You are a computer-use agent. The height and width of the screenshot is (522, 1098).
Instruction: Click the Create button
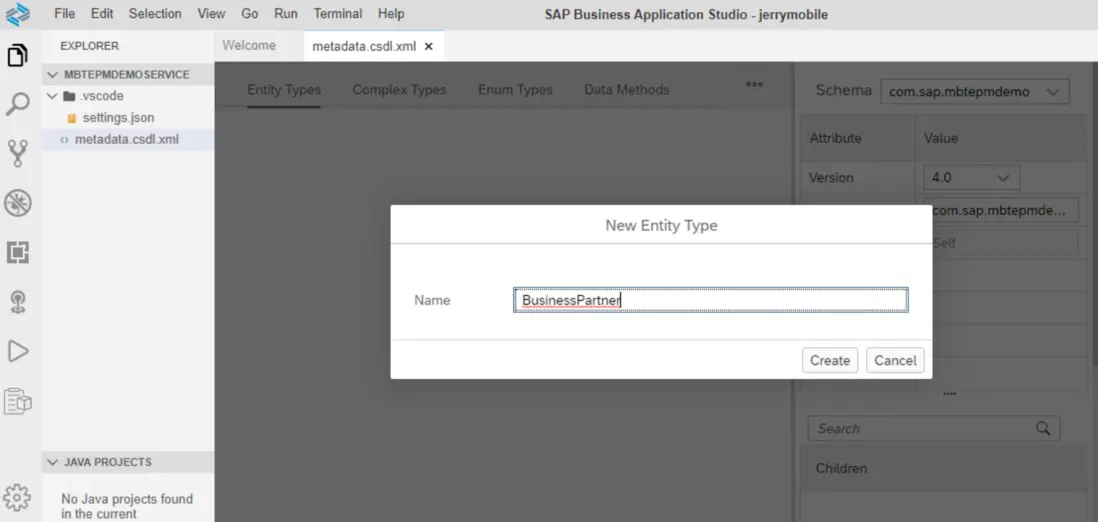pos(829,360)
